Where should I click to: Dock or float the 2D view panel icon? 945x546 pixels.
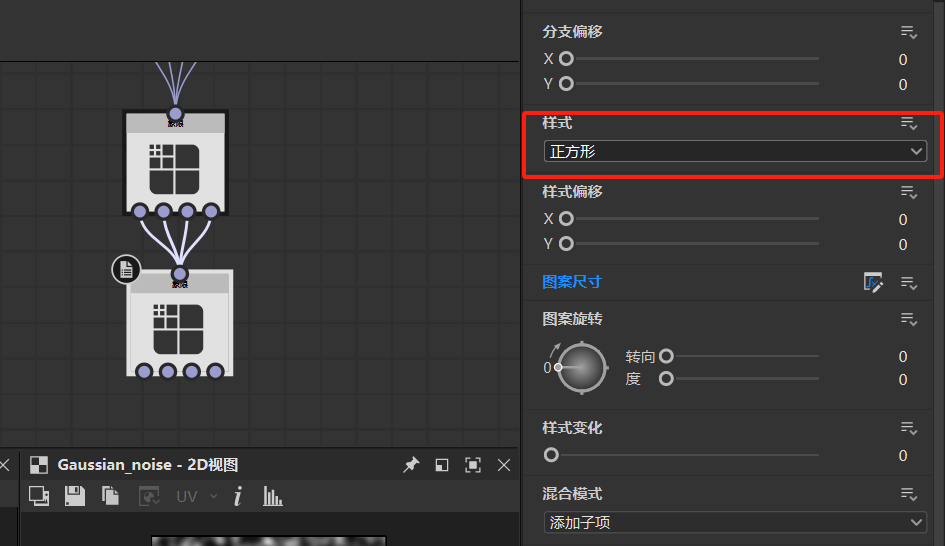coord(442,465)
